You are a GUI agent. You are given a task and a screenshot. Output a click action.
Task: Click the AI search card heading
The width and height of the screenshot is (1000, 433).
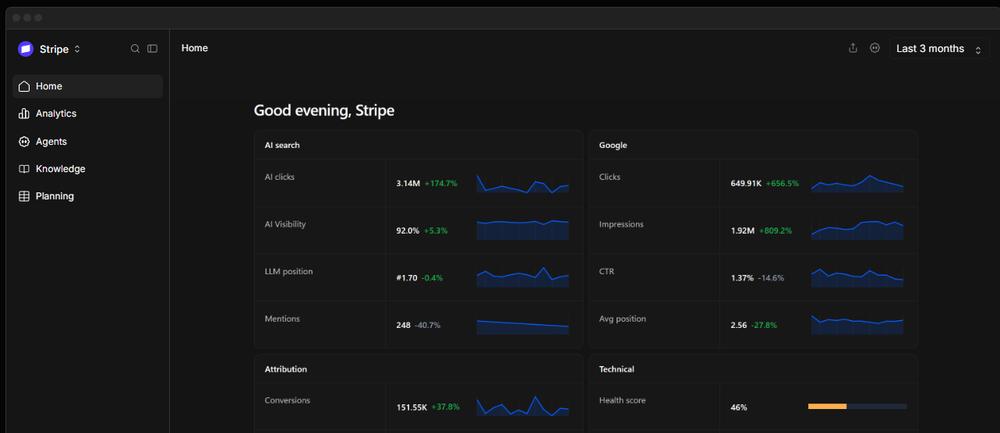[282, 145]
